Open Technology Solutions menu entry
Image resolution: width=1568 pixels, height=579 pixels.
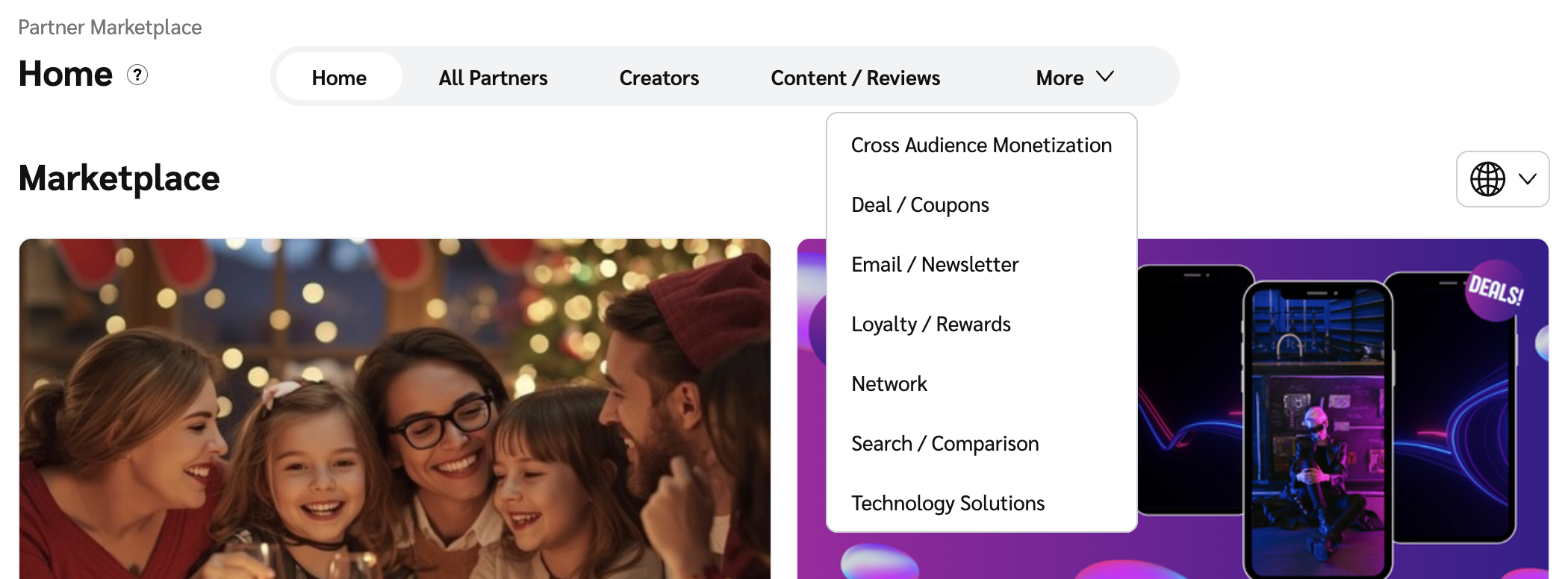(948, 503)
